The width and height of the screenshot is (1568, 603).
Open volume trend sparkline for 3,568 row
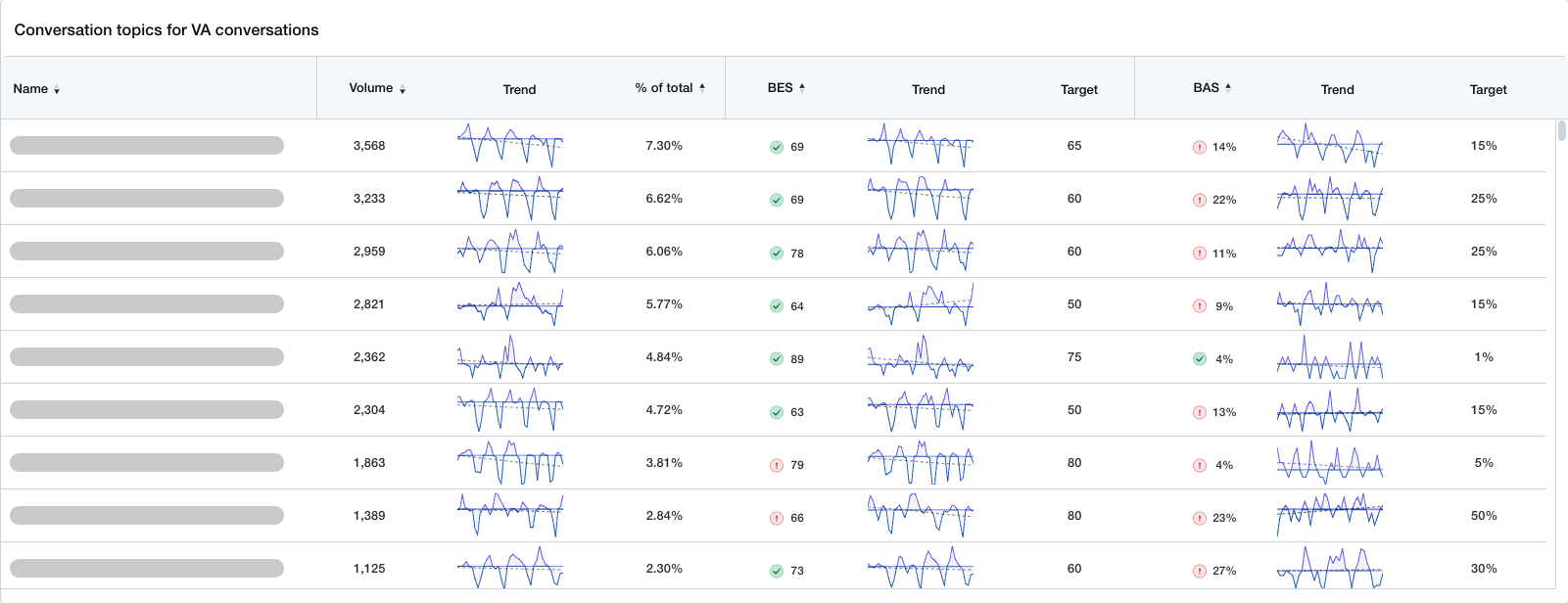coord(509,145)
